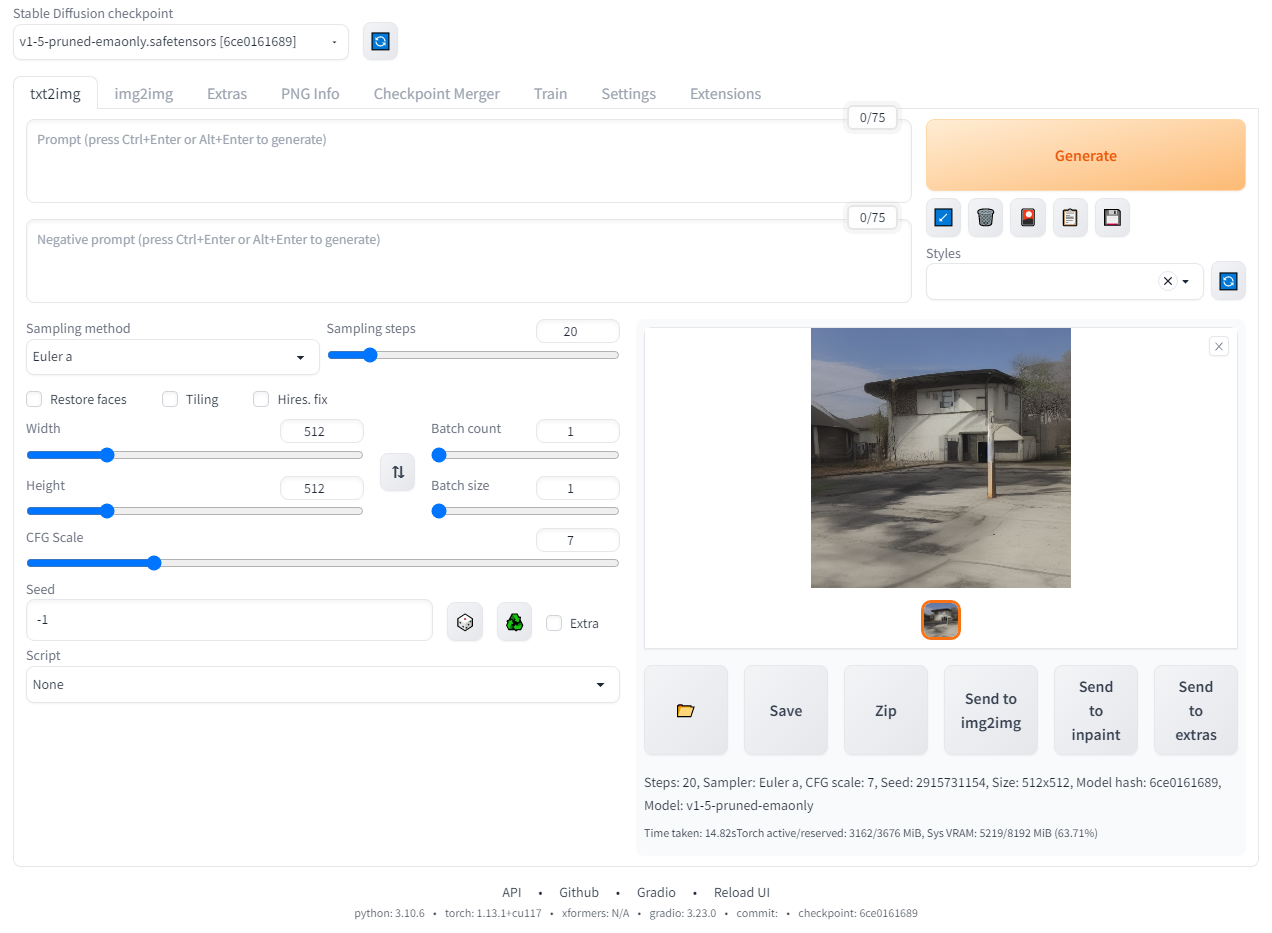Adjust the Batch count slider
Image resolution: width=1272 pixels, height=933 pixels.
[525, 455]
